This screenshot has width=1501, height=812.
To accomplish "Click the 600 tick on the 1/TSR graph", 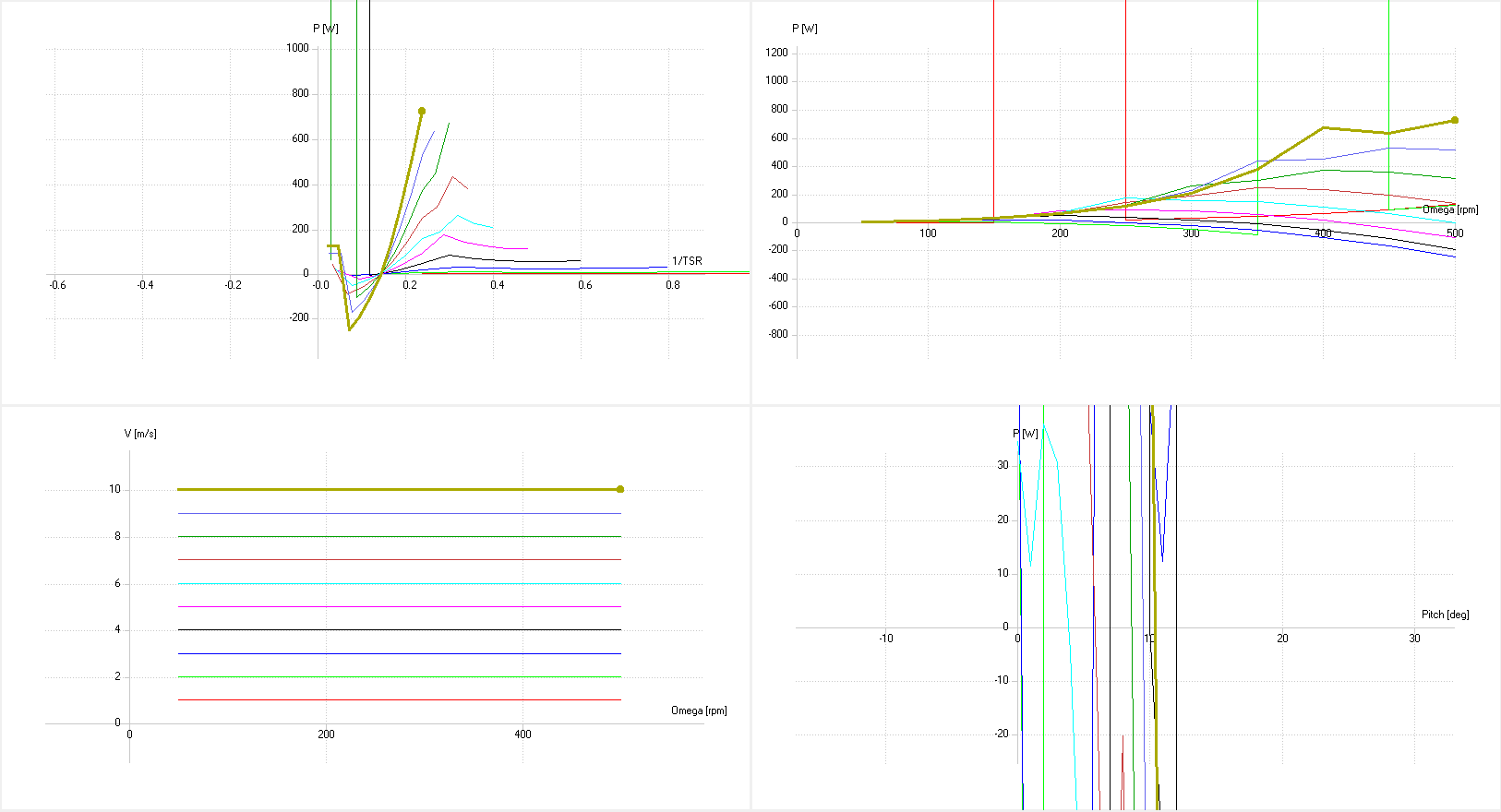I will click(301, 138).
